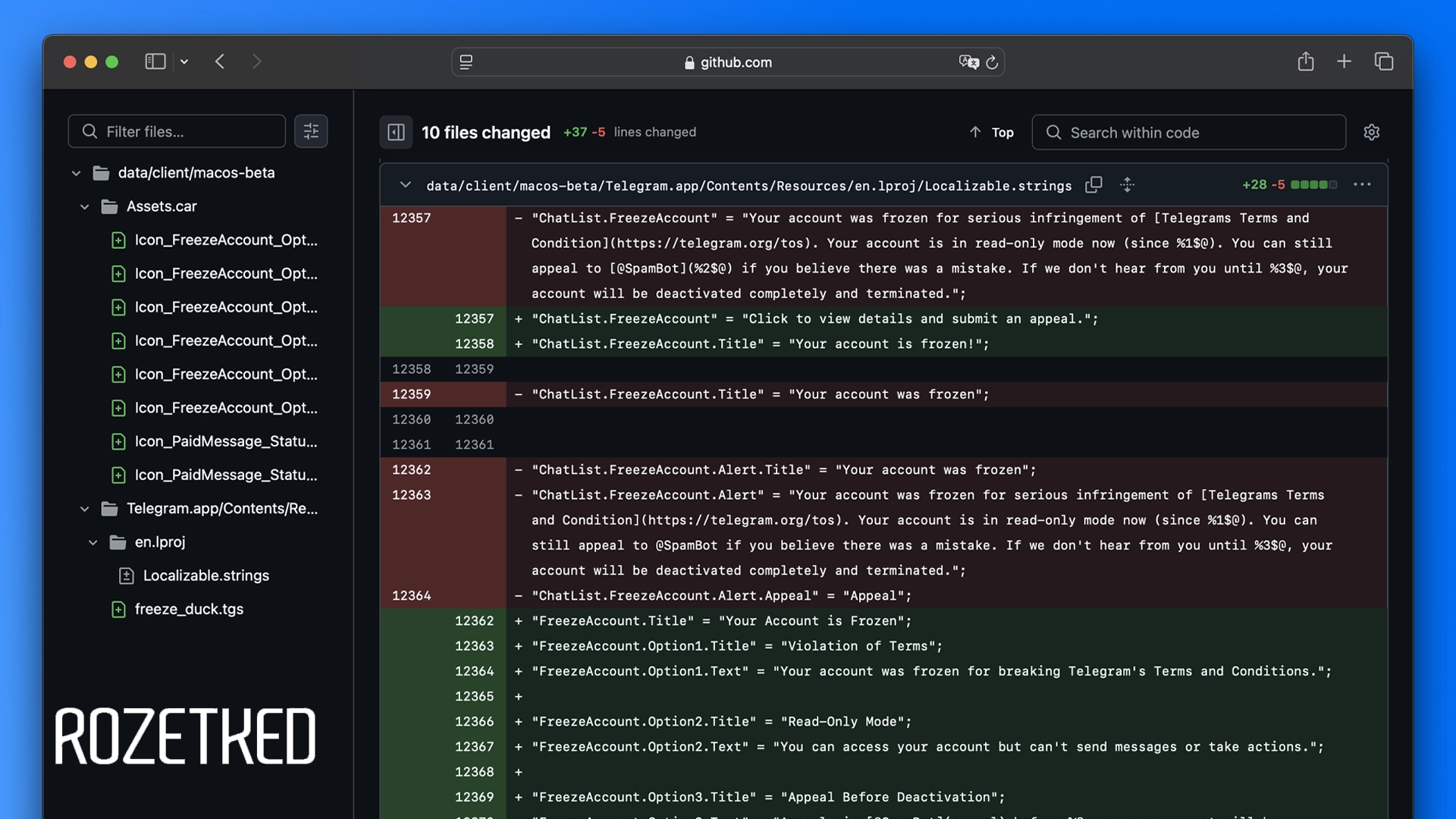This screenshot has height=819, width=1456.
Task: Select Localizable.strings in the file tree
Action: tap(206, 576)
